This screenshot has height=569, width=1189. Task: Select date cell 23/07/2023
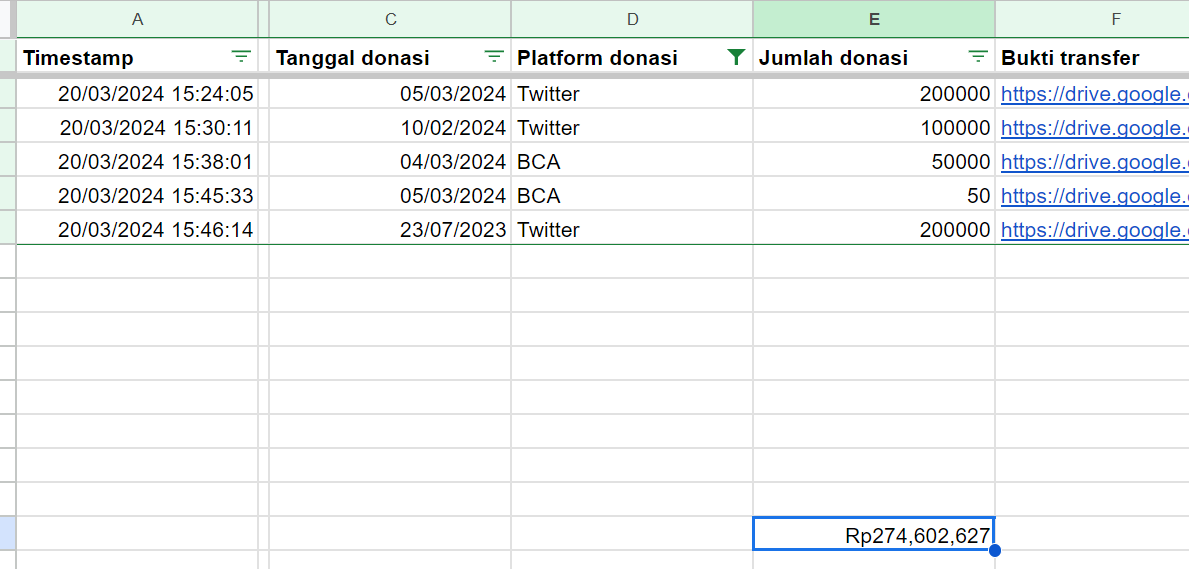(x=391, y=229)
